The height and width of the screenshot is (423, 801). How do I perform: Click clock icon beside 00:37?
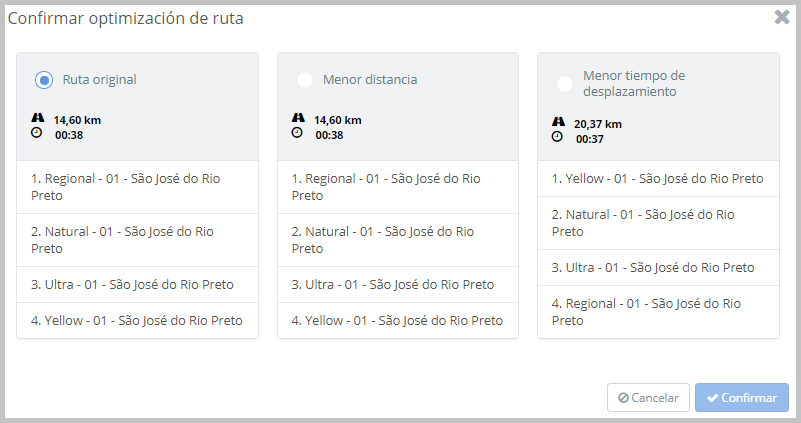pos(558,137)
